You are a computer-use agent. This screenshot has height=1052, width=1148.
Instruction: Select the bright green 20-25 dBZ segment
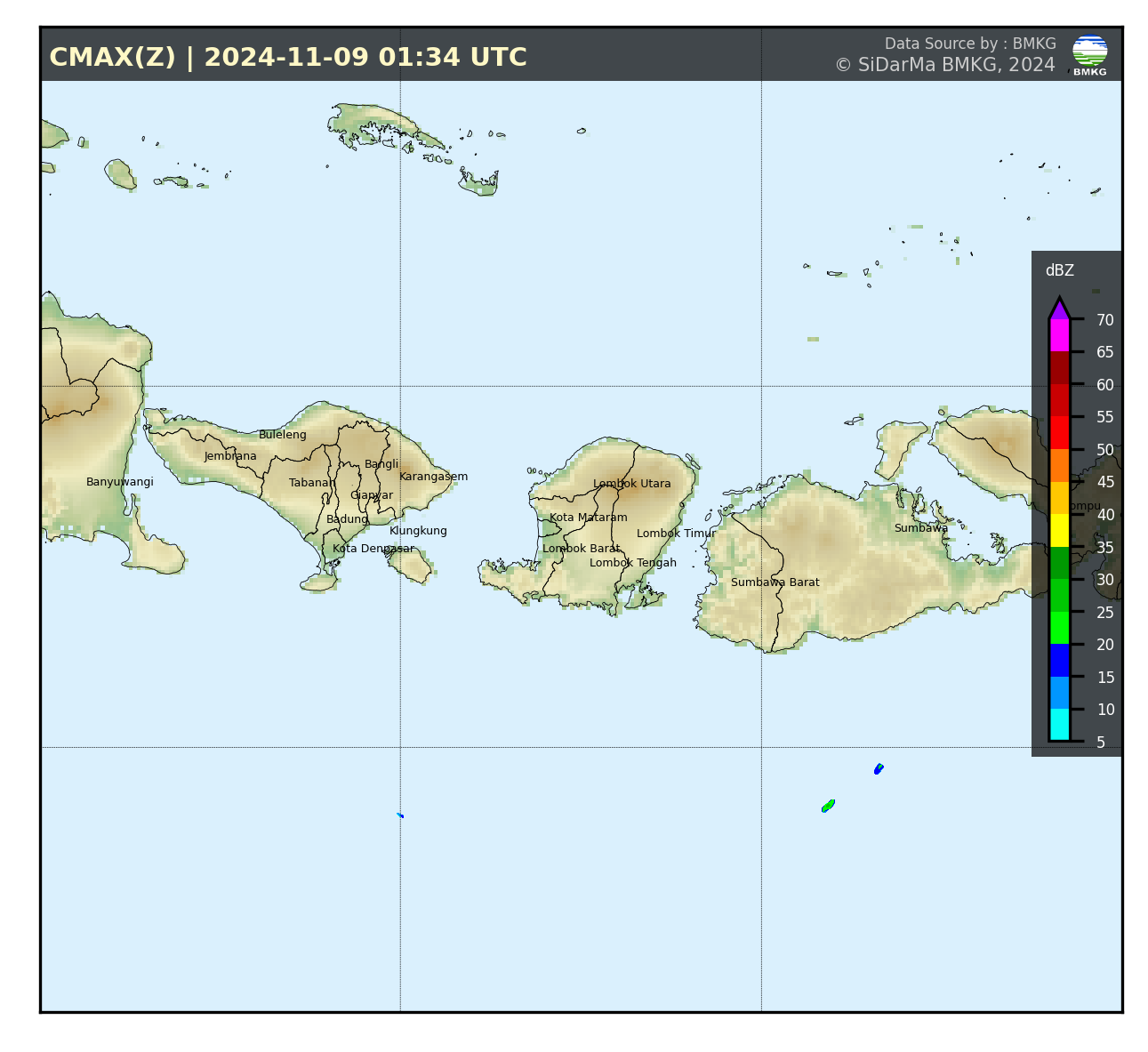point(1059,628)
